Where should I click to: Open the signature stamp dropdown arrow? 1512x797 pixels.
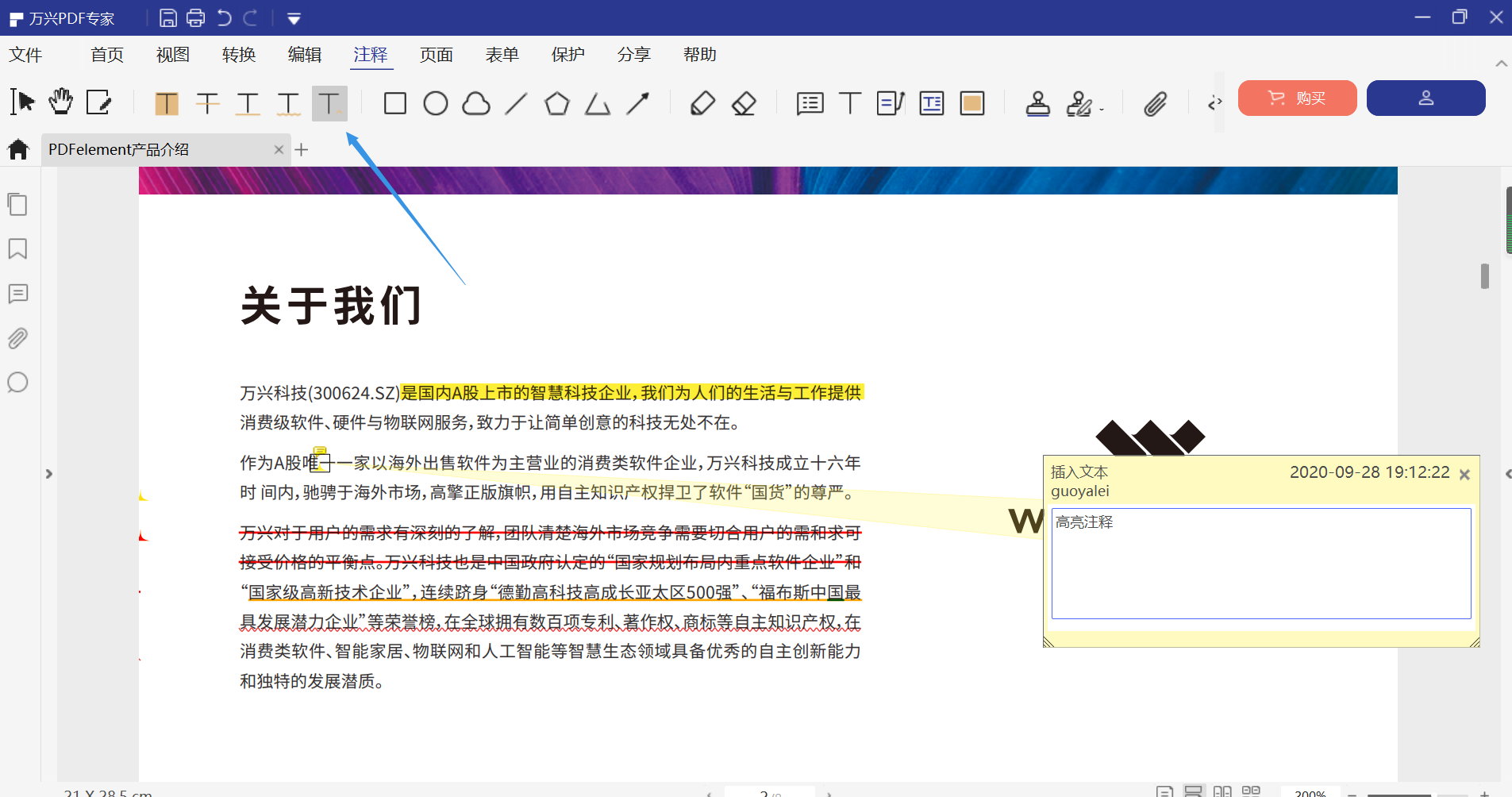[1102, 110]
